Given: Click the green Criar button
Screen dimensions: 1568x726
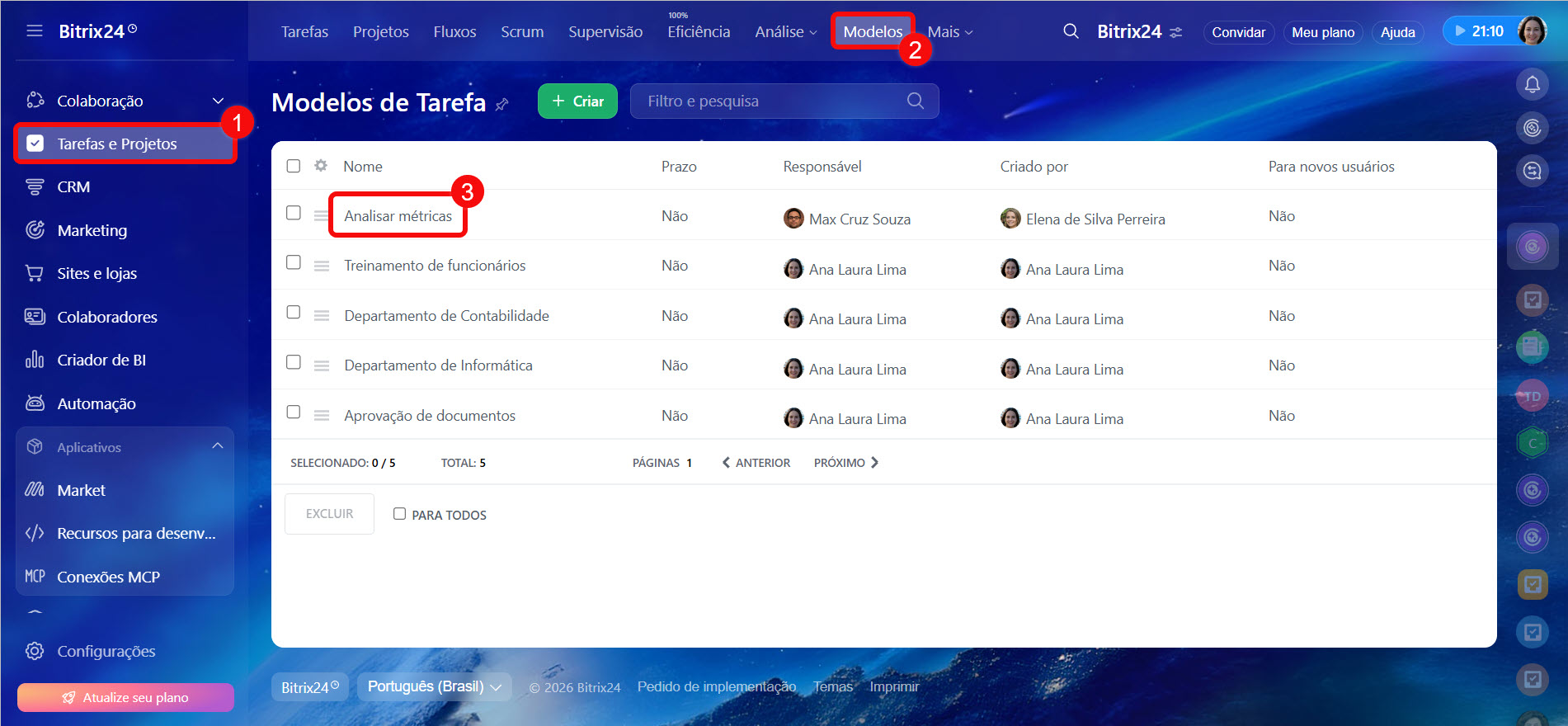Looking at the screenshot, I should pos(577,101).
